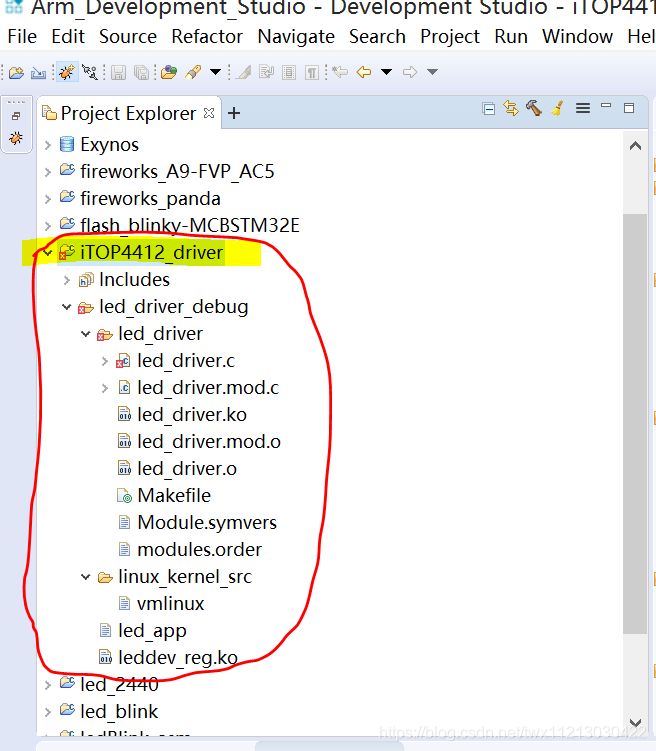The height and width of the screenshot is (751, 656).
Task: Click the Forward navigation arrow
Action: click(x=410, y=72)
